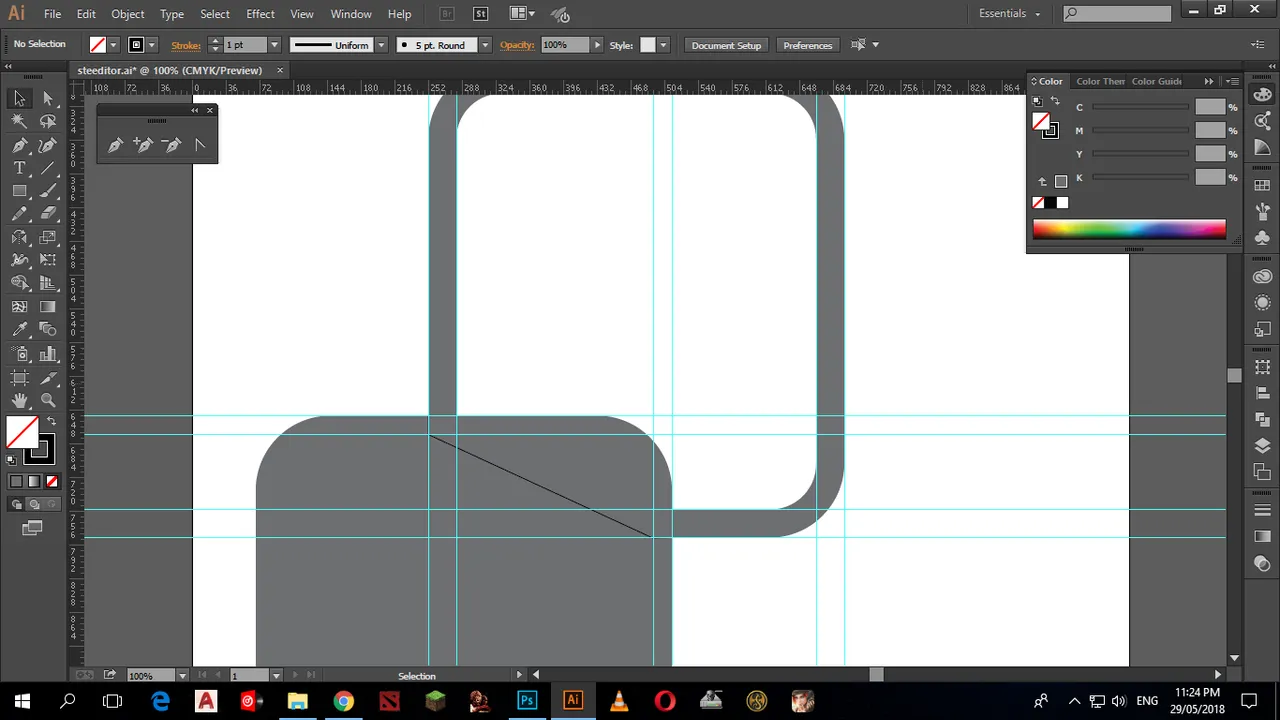Image resolution: width=1280 pixels, height=720 pixels.
Task: Open the Symbols panel club icon
Action: (x=1262, y=237)
